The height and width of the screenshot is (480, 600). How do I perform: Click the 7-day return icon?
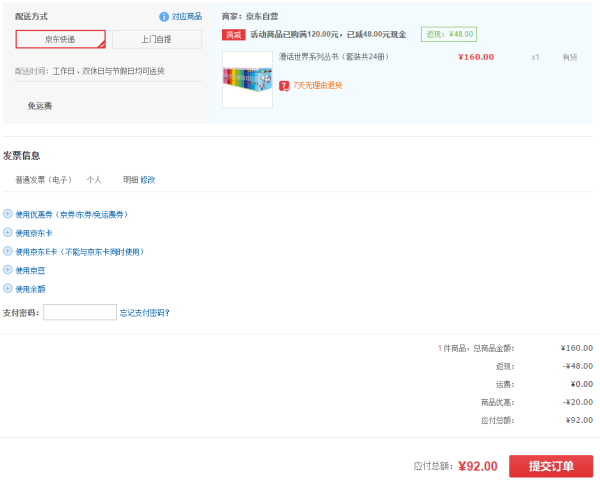coord(284,86)
